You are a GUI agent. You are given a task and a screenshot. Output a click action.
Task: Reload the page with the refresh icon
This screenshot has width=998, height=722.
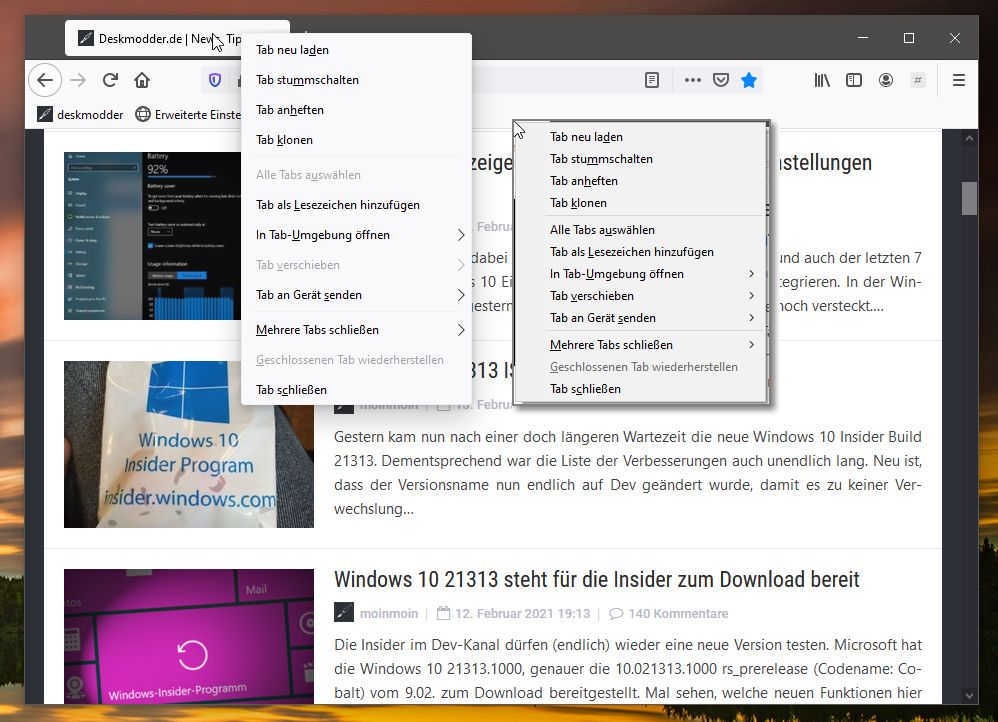[x=110, y=80]
